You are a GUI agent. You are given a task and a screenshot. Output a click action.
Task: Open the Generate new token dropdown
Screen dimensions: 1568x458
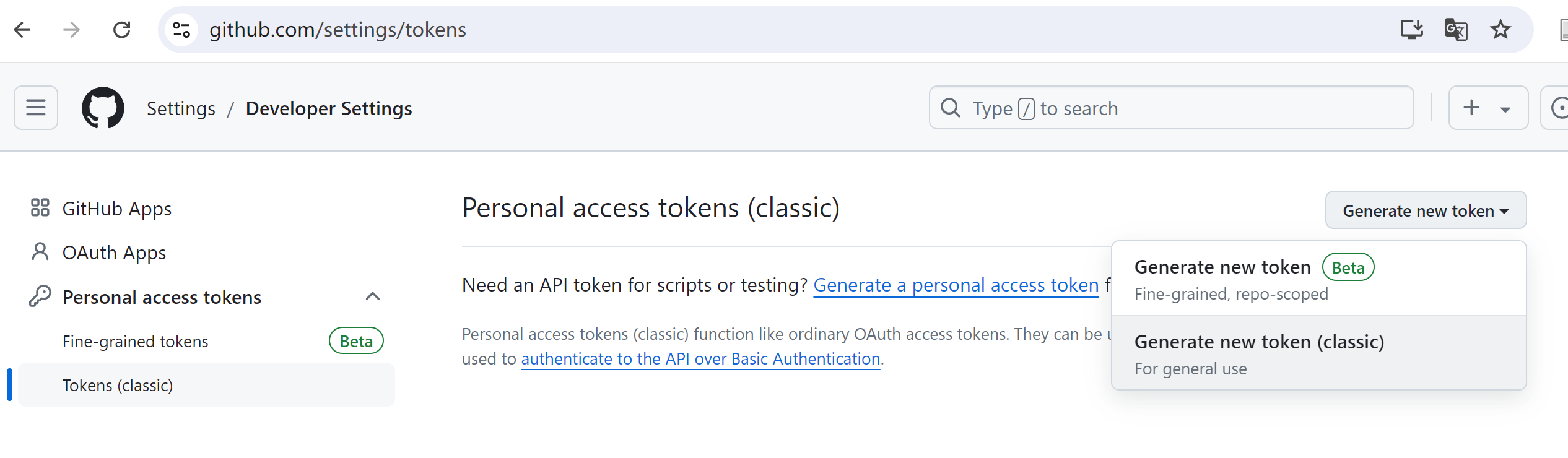tap(1425, 210)
